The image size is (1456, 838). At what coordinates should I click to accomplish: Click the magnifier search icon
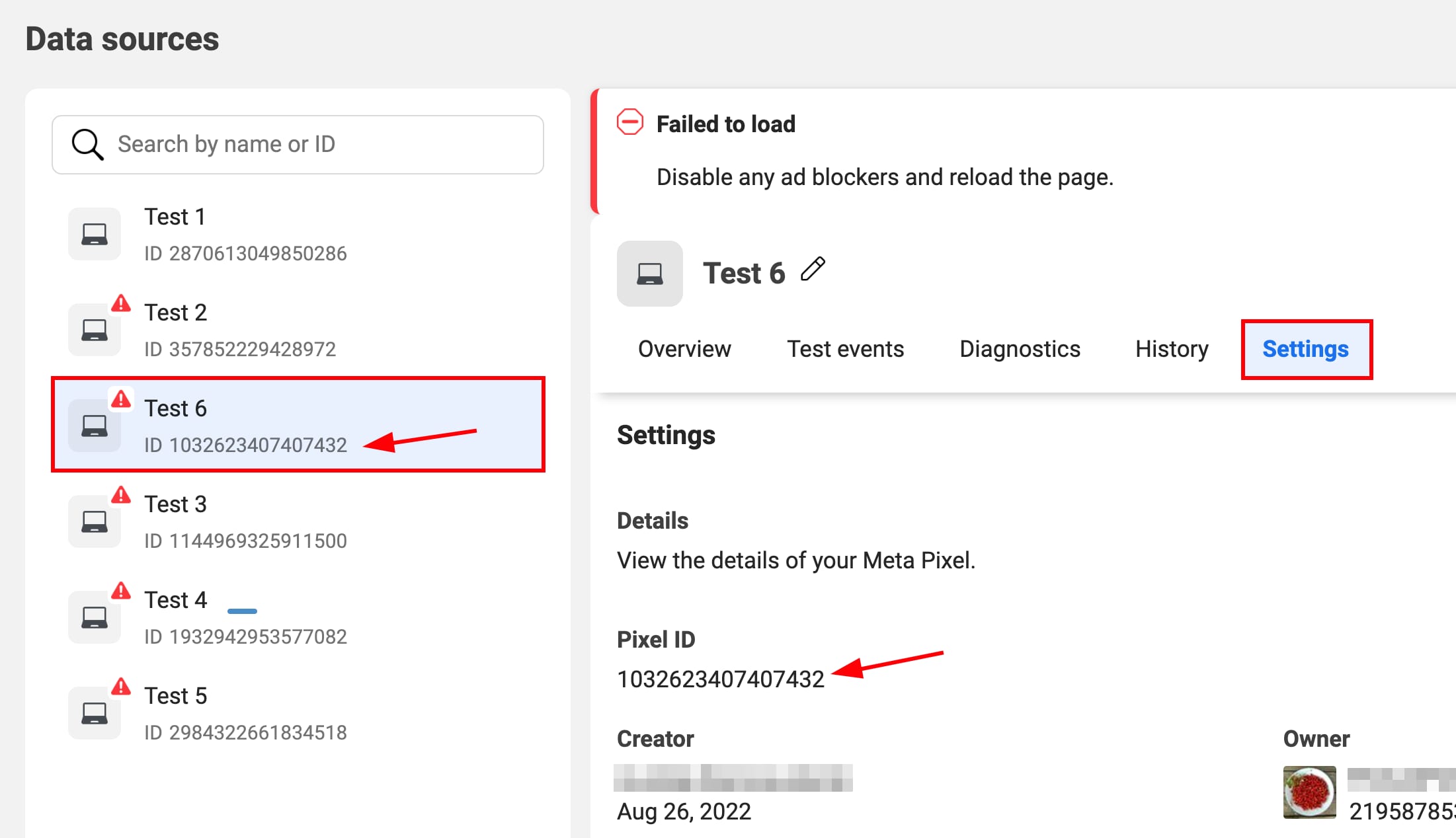(x=87, y=144)
